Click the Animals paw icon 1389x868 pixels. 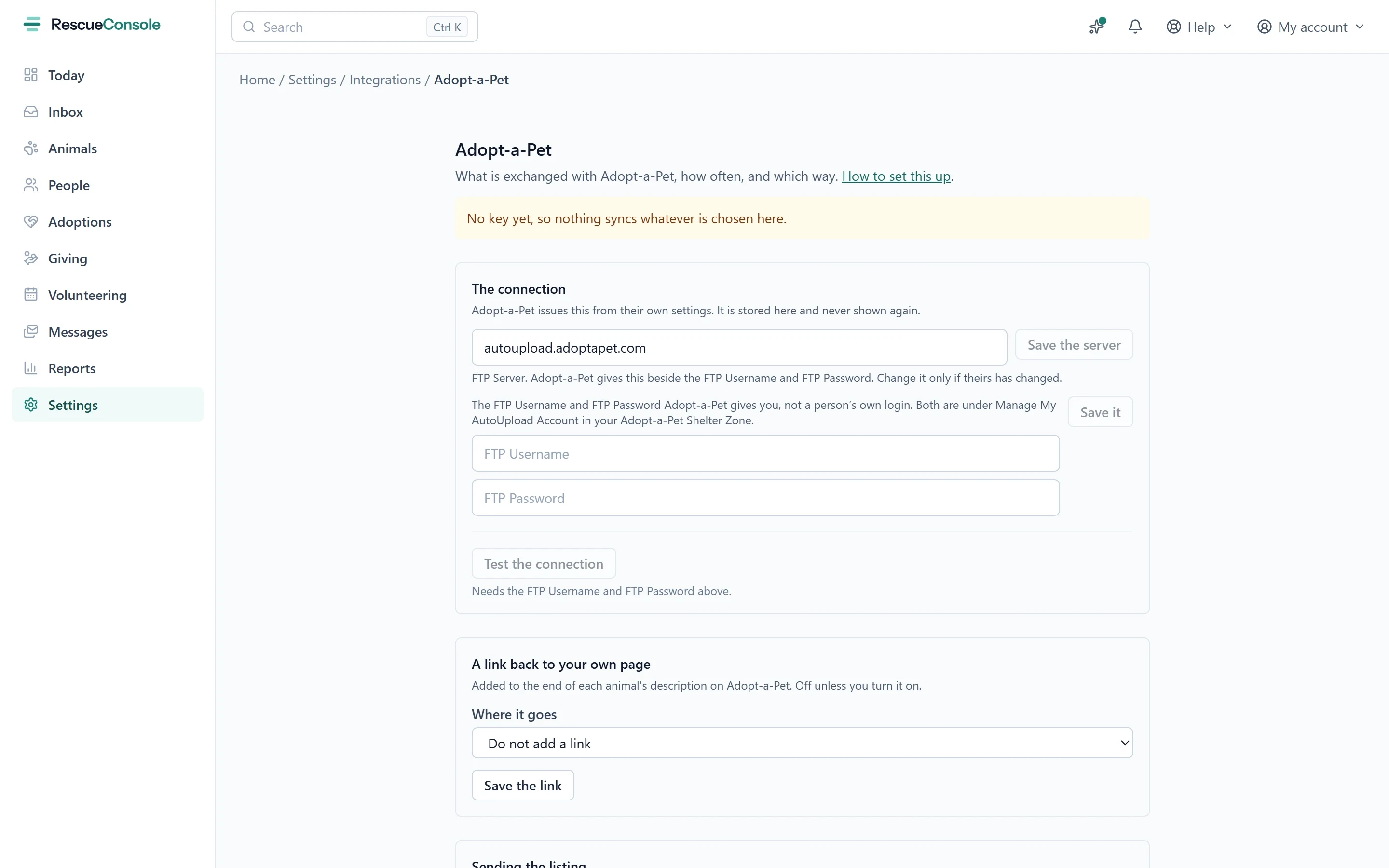coord(31,149)
